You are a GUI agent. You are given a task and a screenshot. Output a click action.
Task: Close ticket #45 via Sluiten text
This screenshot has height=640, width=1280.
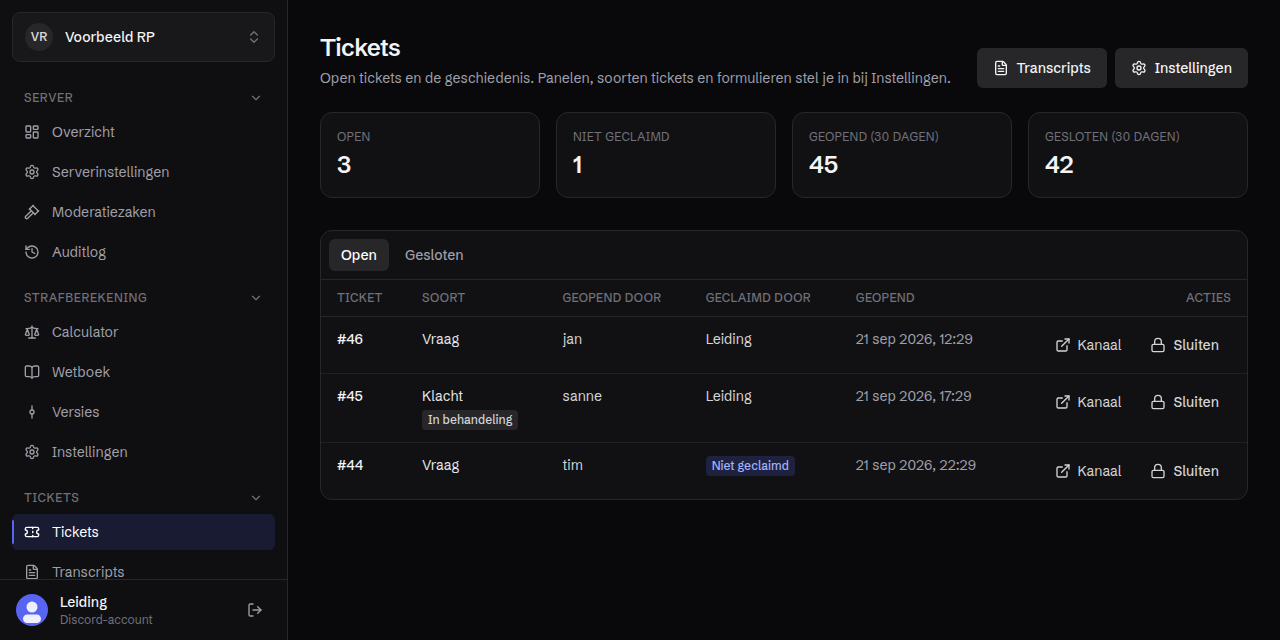[x=1196, y=402]
